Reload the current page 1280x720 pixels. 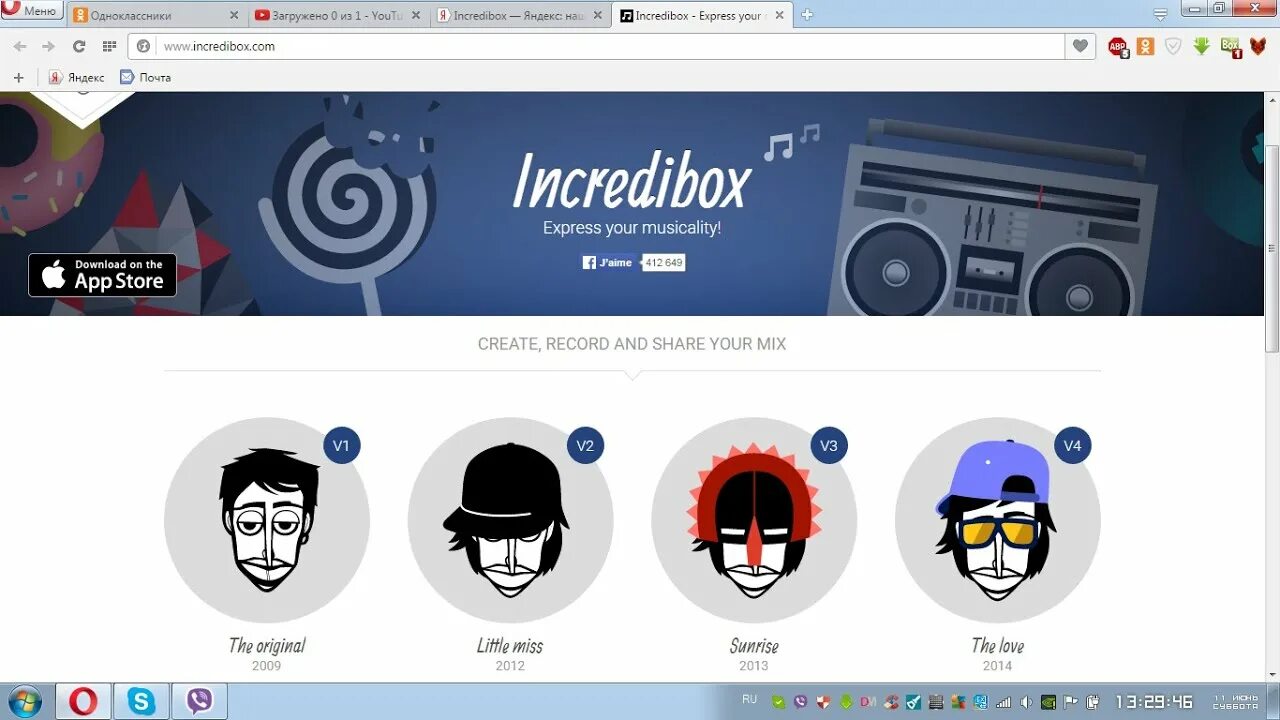click(79, 46)
